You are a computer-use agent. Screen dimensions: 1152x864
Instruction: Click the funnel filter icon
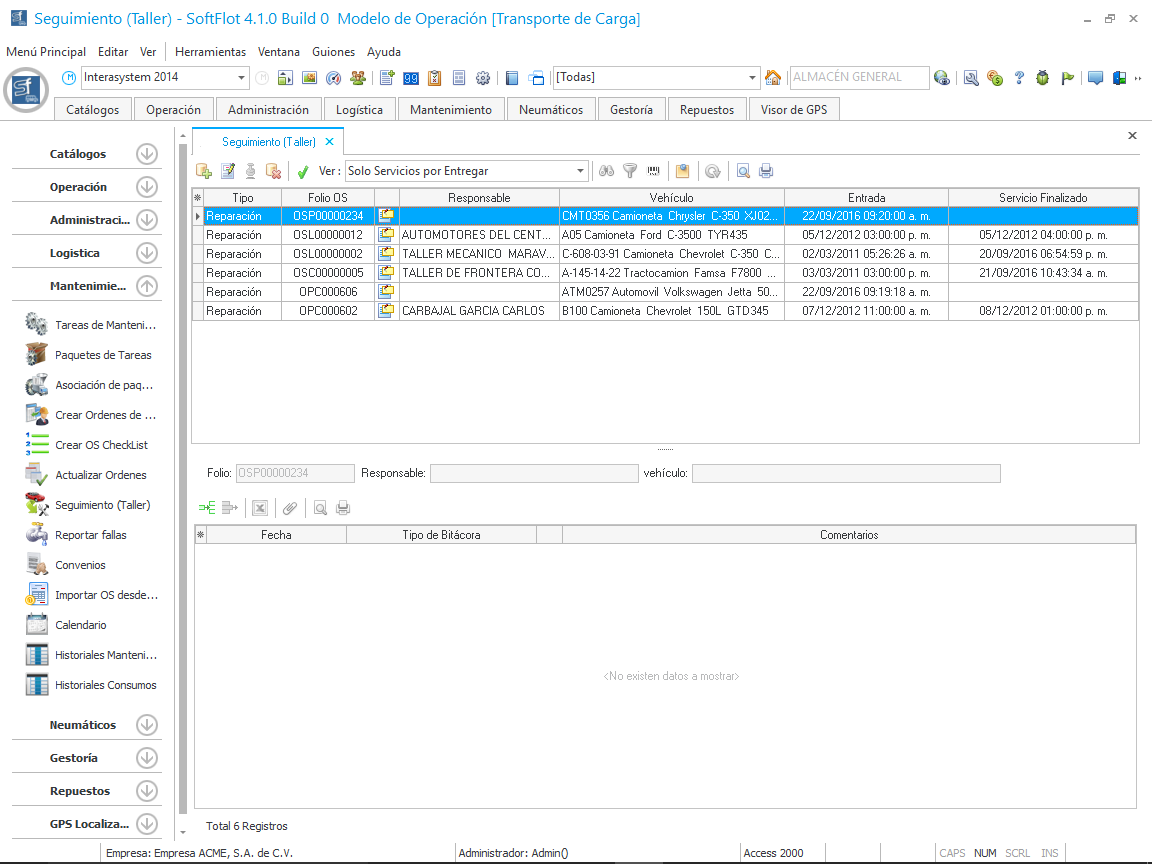tap(630, 171)
